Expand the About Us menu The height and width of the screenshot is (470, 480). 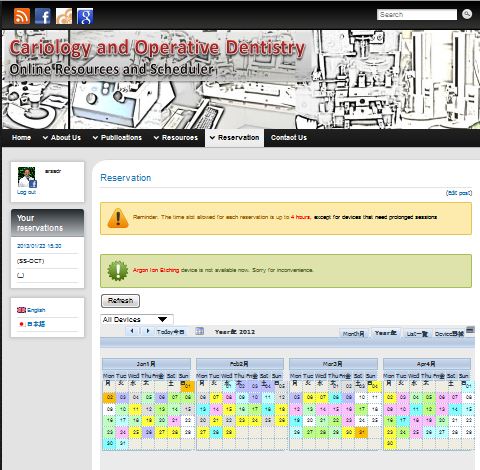point(62,138)
